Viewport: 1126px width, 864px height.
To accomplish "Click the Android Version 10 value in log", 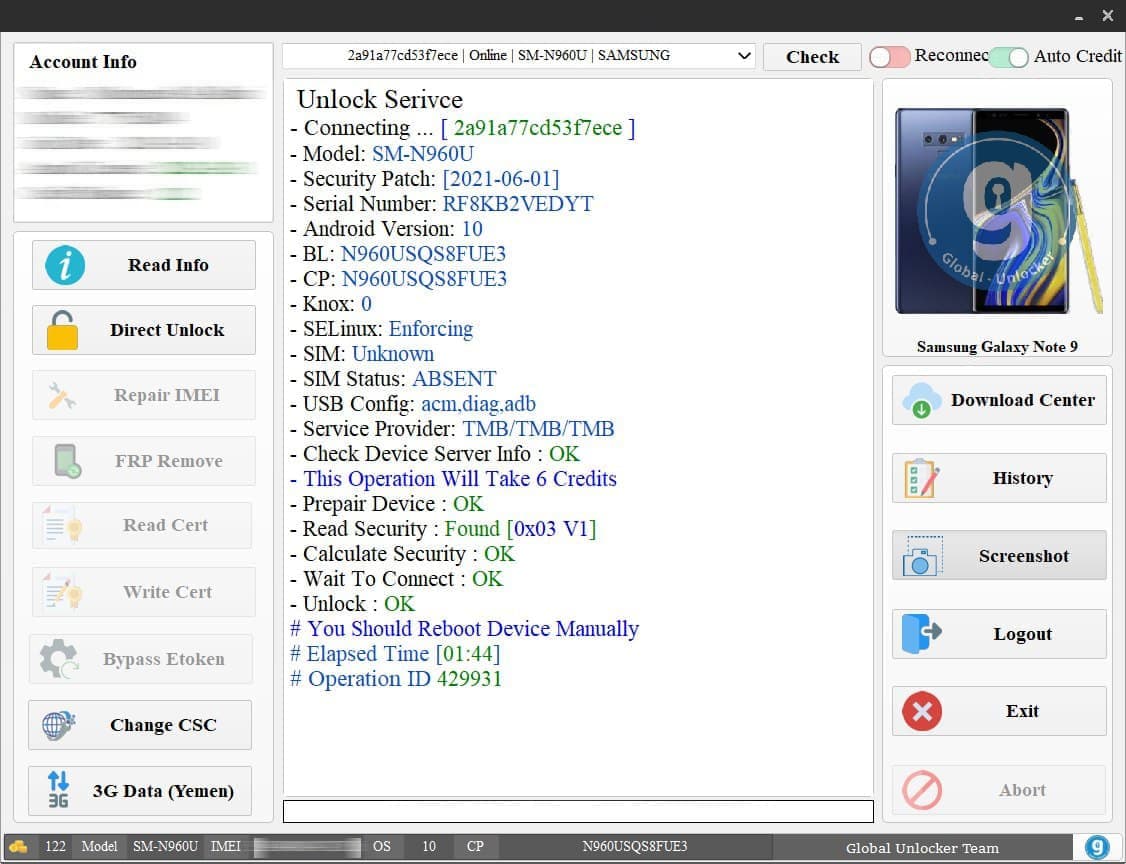I will [x=472, y=229].
